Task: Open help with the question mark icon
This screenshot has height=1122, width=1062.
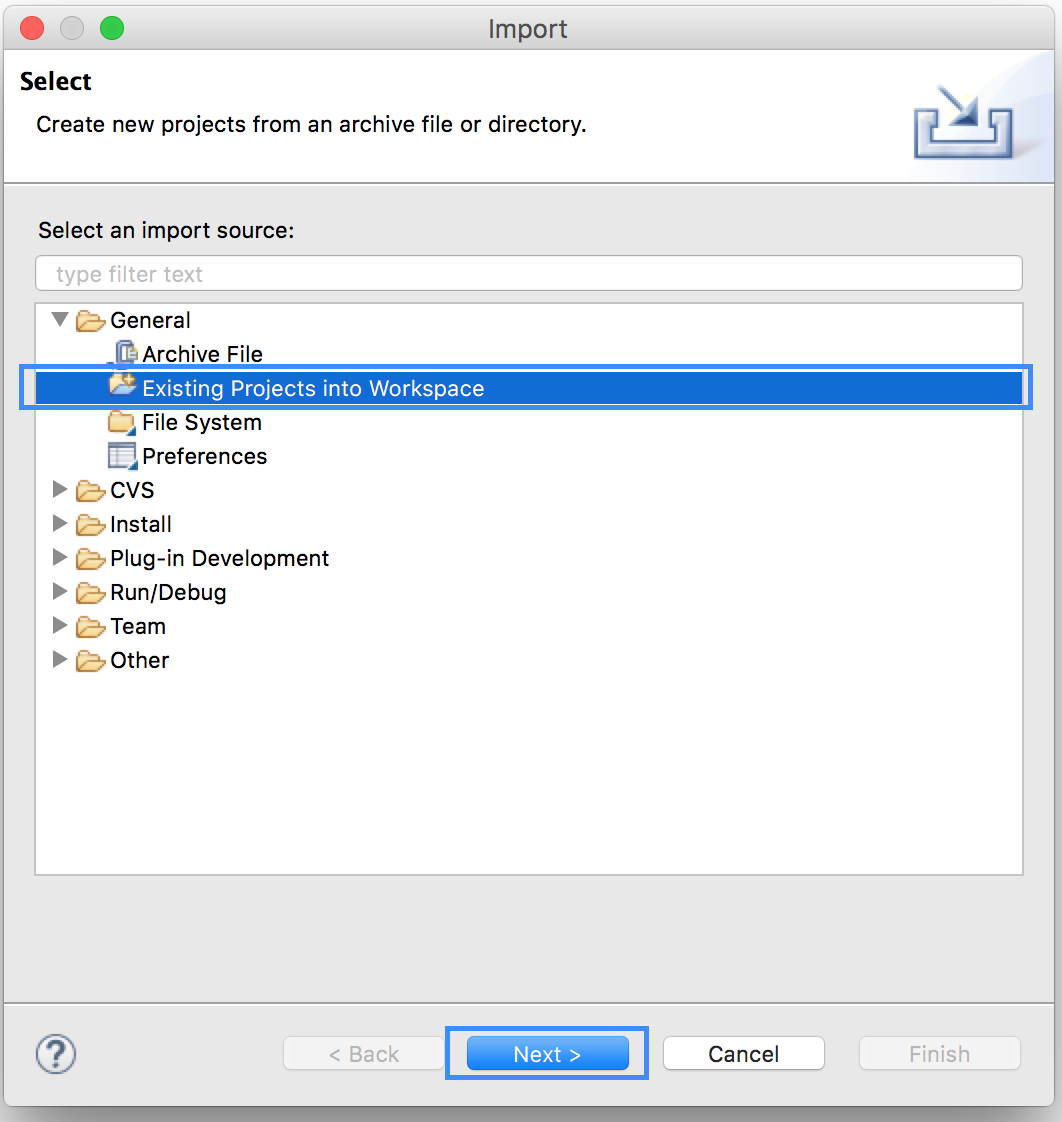Action: [56, 1054]
